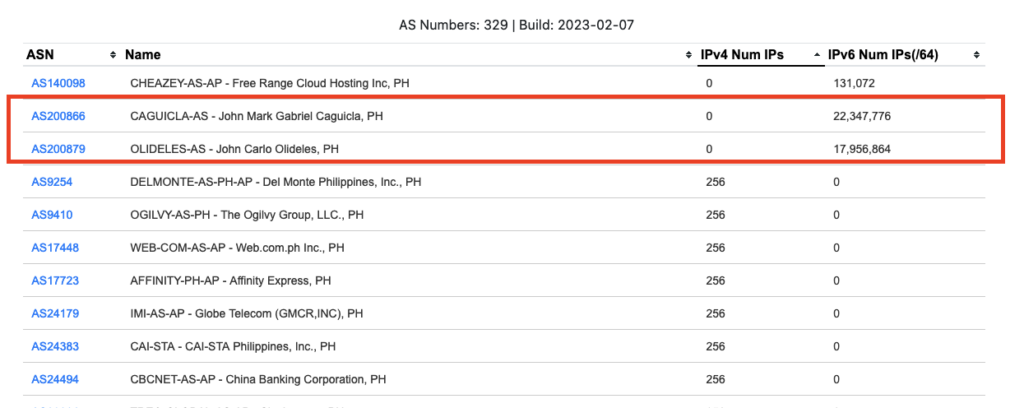Click the Name column header text

point(143,55)
